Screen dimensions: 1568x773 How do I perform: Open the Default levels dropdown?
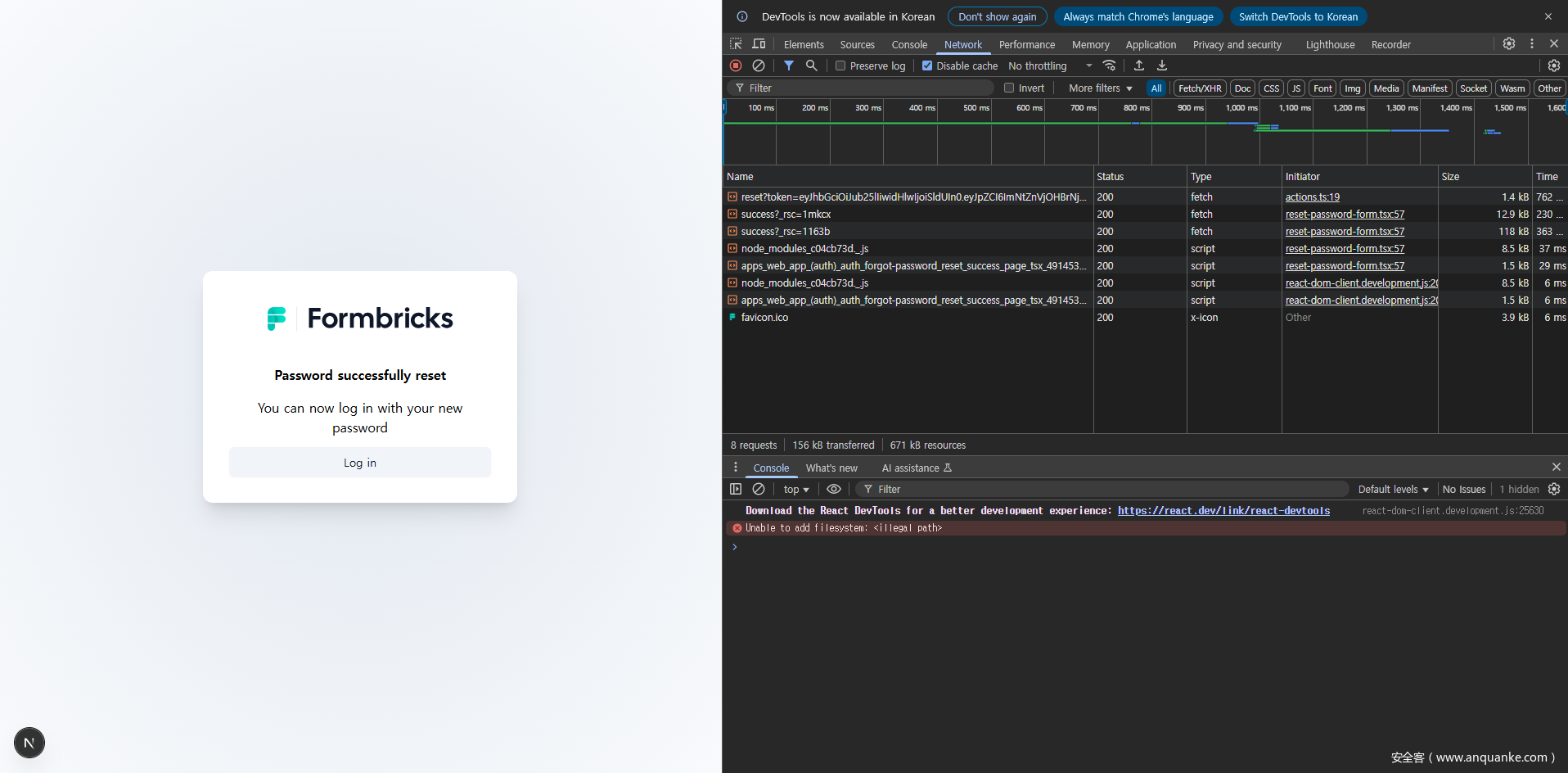click(1393, 490)
